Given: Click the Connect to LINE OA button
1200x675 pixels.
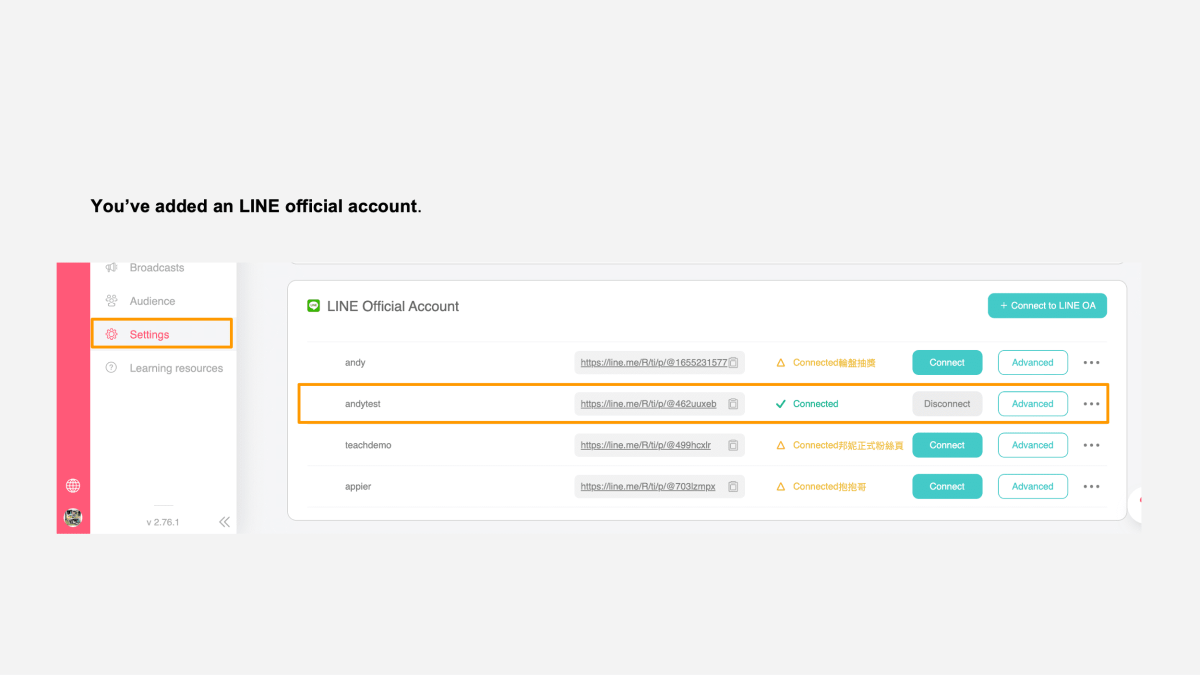Looking at the screenshot, I should (1047, 305).
